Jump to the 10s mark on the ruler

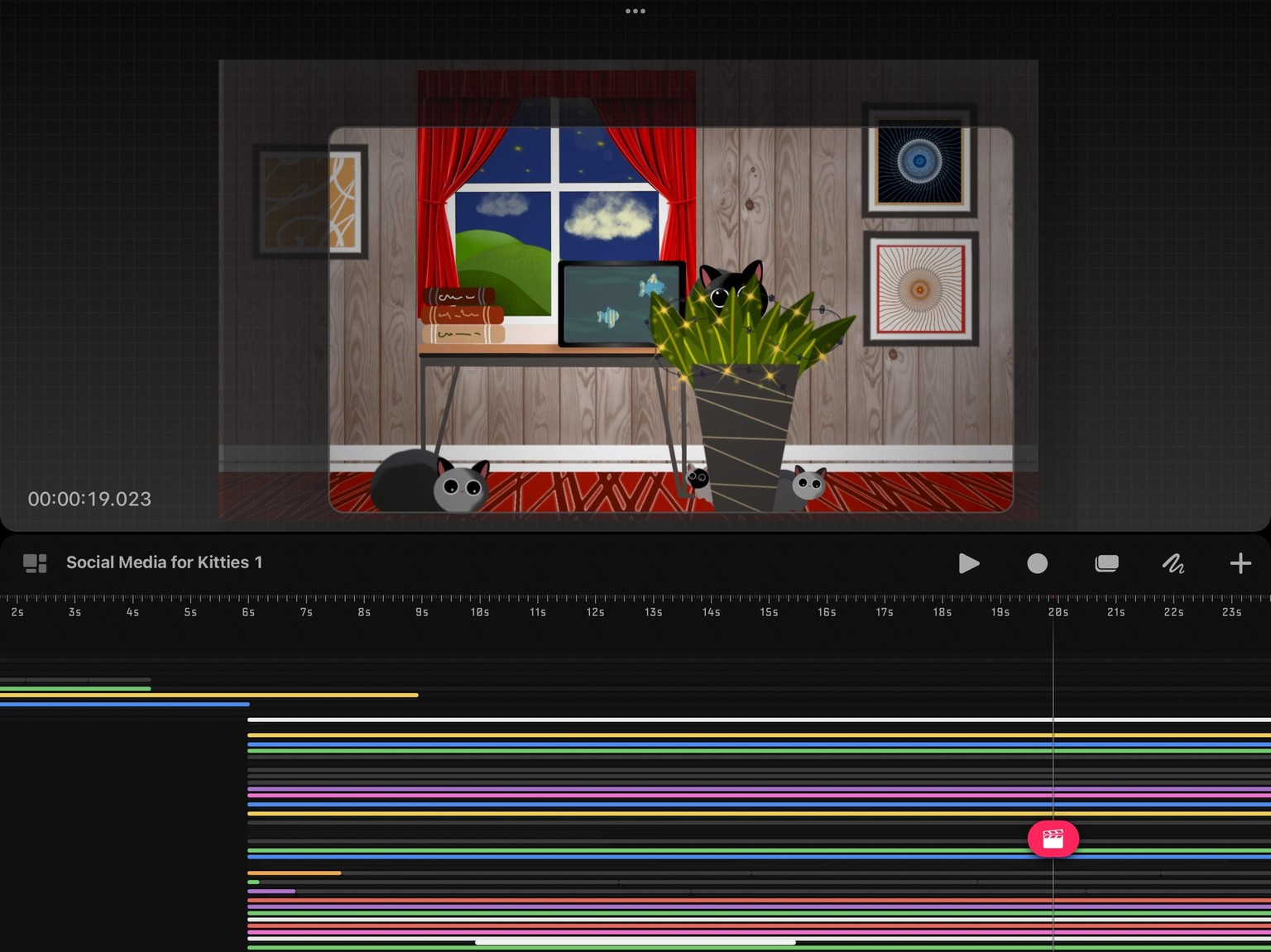(x=480, y=612)
